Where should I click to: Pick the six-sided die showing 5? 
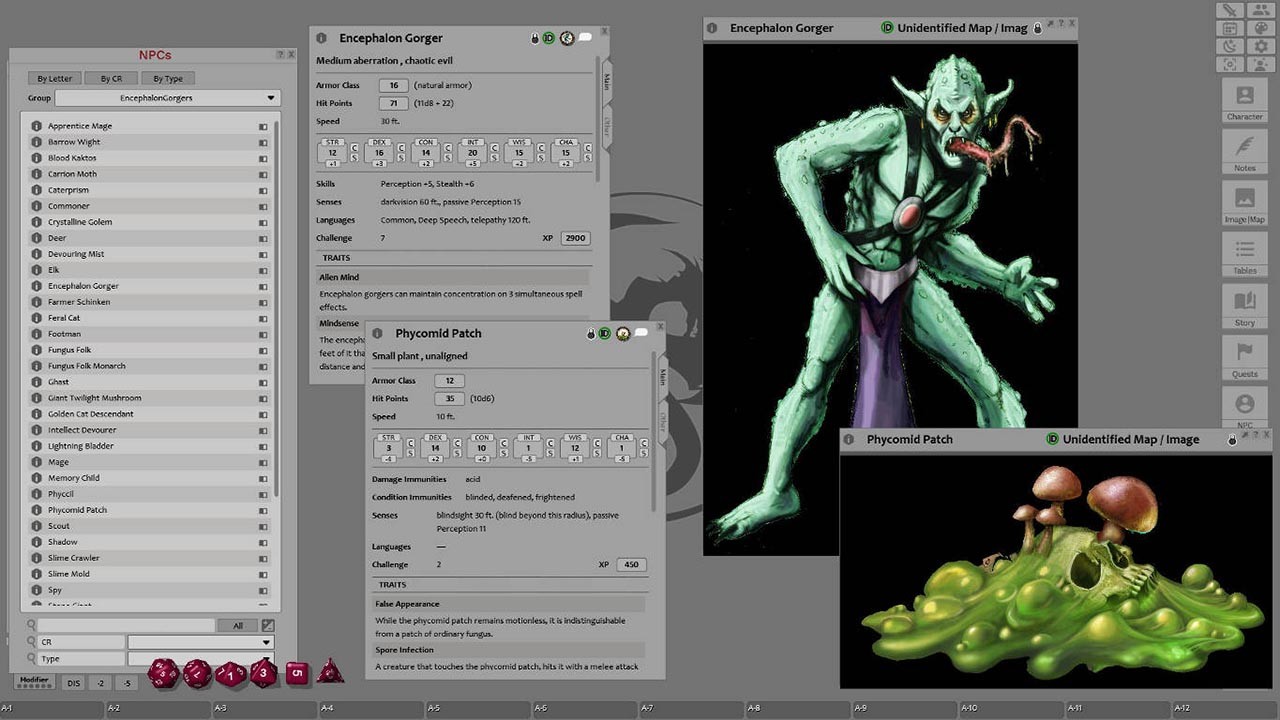[296, 673]
